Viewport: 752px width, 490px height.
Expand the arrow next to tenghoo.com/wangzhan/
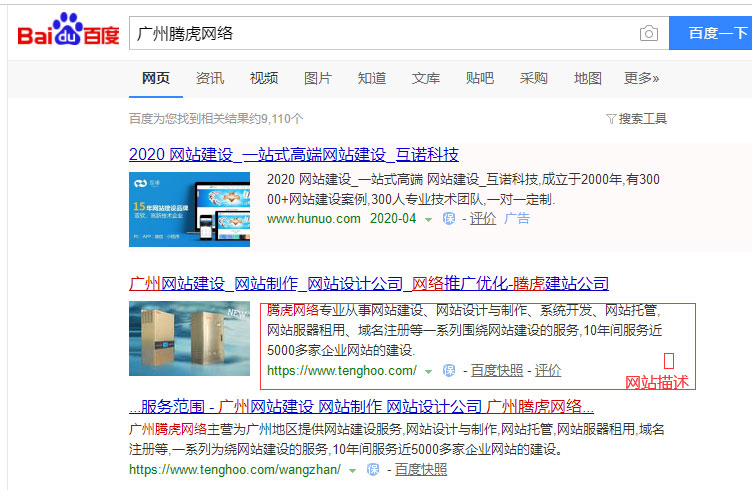(353, 470)
